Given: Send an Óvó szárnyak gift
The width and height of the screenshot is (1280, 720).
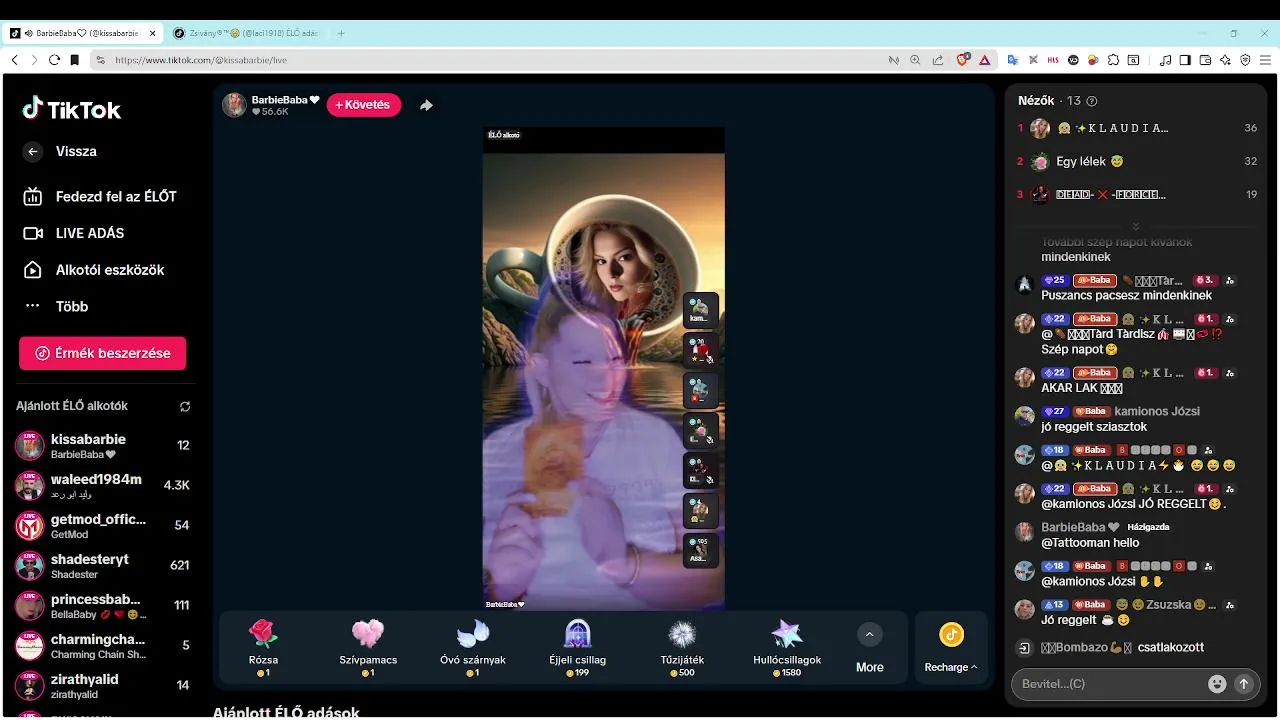Looking at the screenshot, I should click(x=473, y=647).
